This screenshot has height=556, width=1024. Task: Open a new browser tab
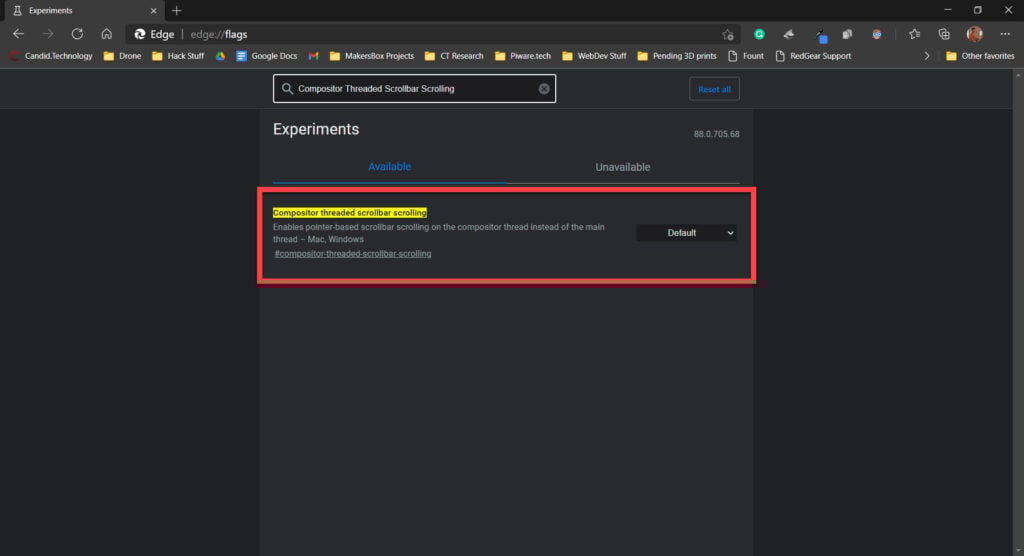coord(176,10)
